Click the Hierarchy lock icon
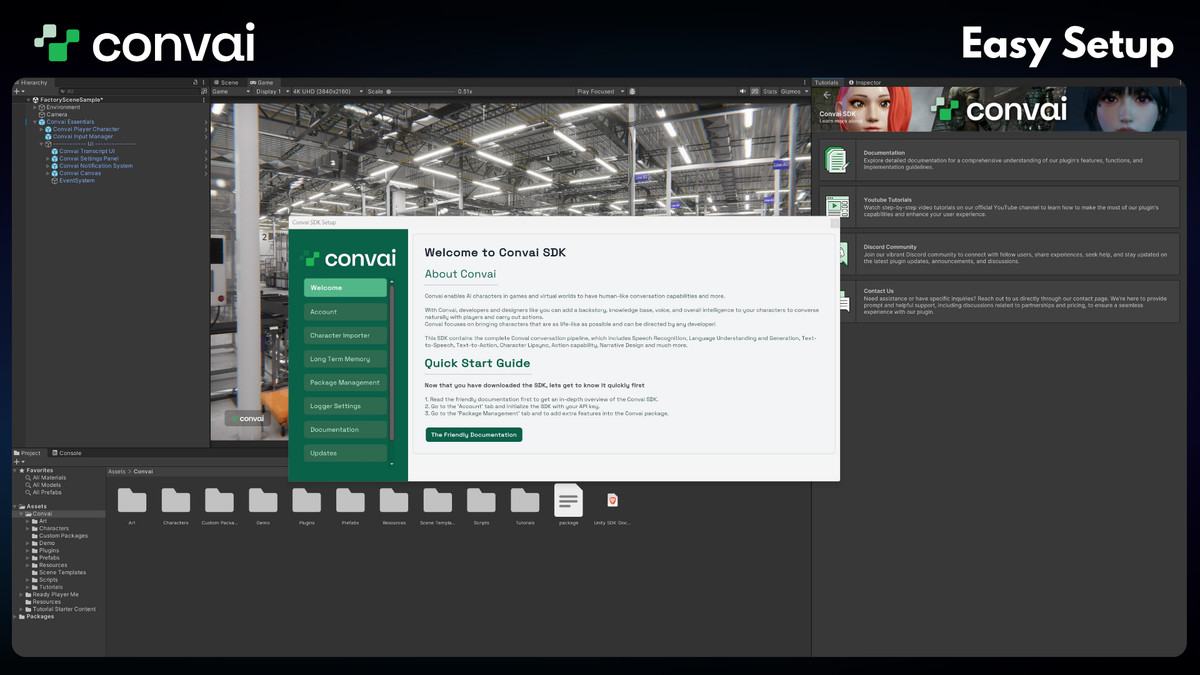 [195, 83]
